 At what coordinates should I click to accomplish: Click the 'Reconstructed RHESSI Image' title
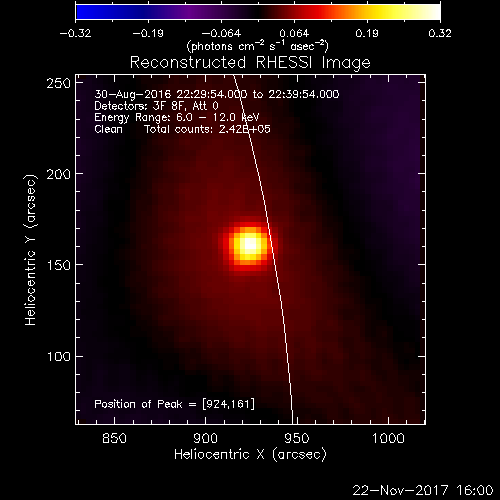tap(250, 63)
